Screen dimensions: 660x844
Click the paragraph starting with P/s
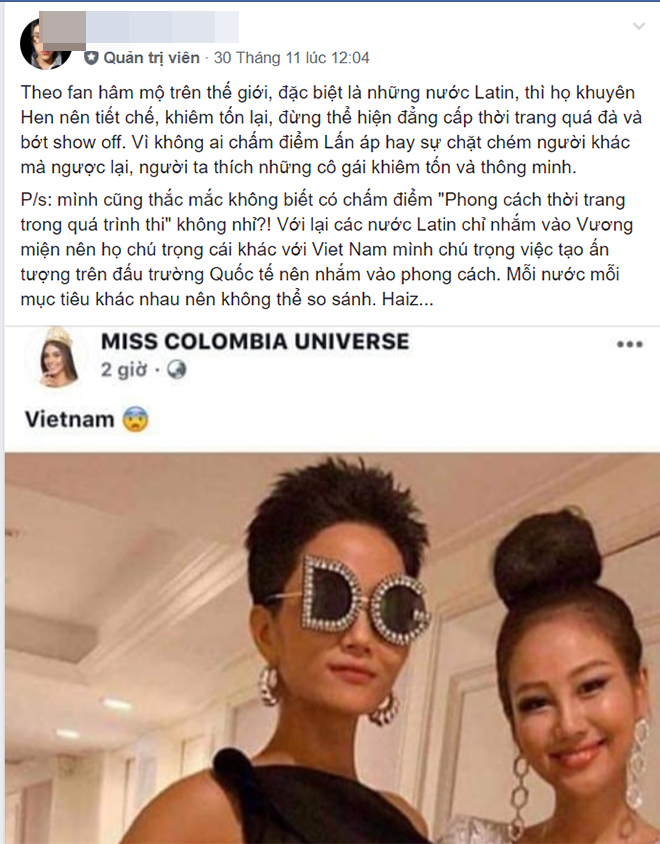[x=326, y=249]
